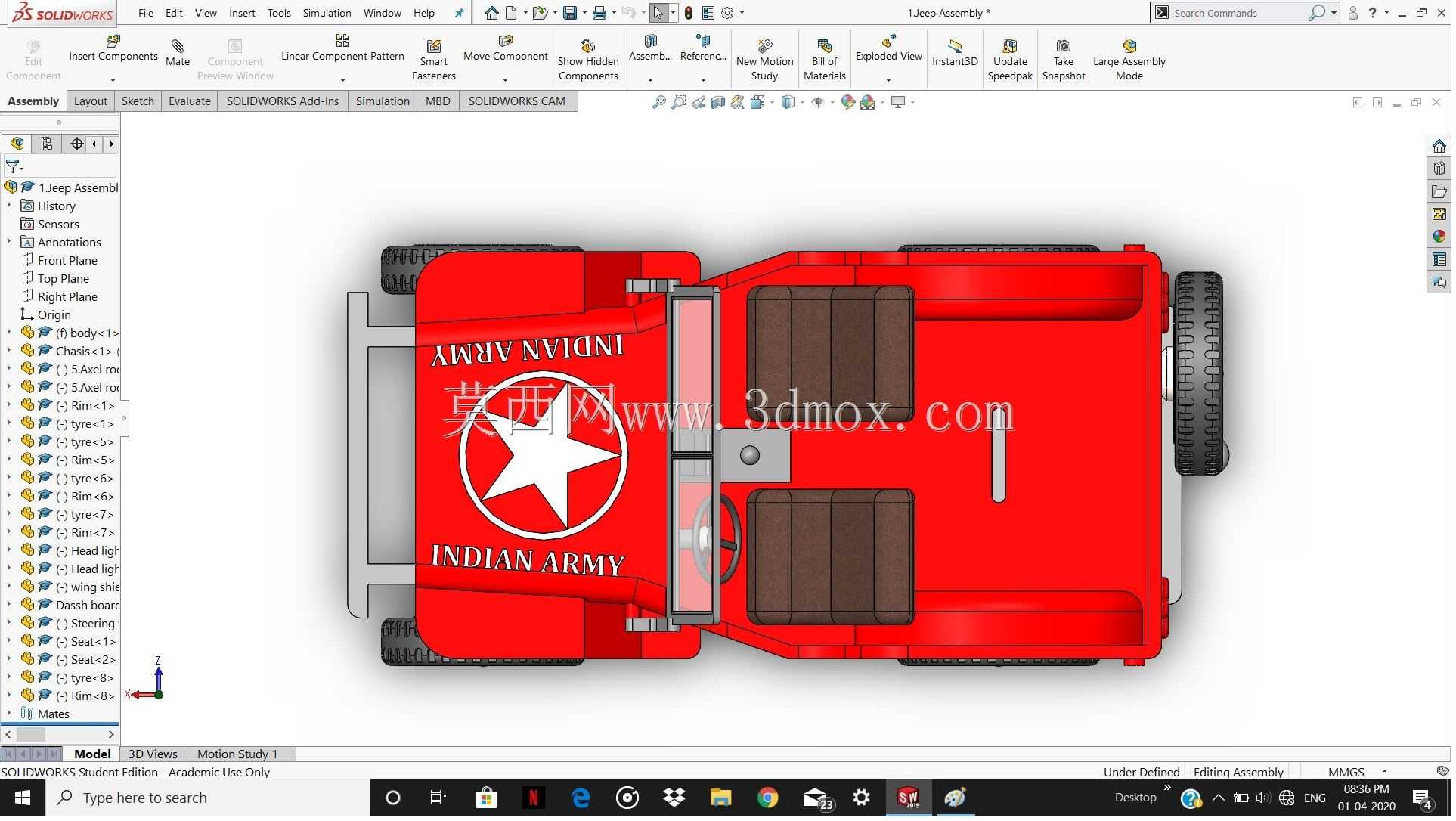Open the Insert menu
Viewport: 1456px width, 821px height.
[242, 13]
